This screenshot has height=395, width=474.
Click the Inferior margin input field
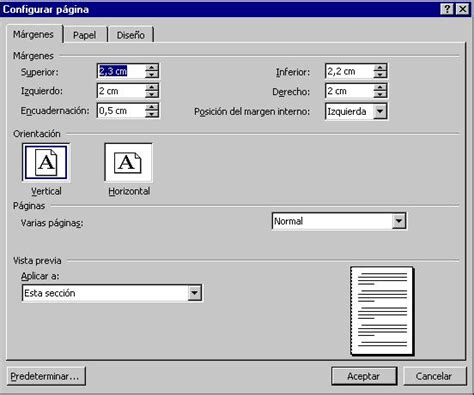pyautogui.click(x=349, y=71)
